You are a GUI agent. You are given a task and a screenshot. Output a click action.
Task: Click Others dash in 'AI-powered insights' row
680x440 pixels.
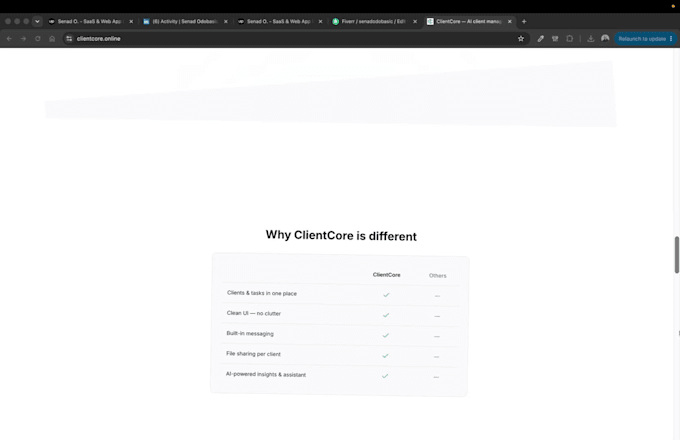click(x=436, y=377)
